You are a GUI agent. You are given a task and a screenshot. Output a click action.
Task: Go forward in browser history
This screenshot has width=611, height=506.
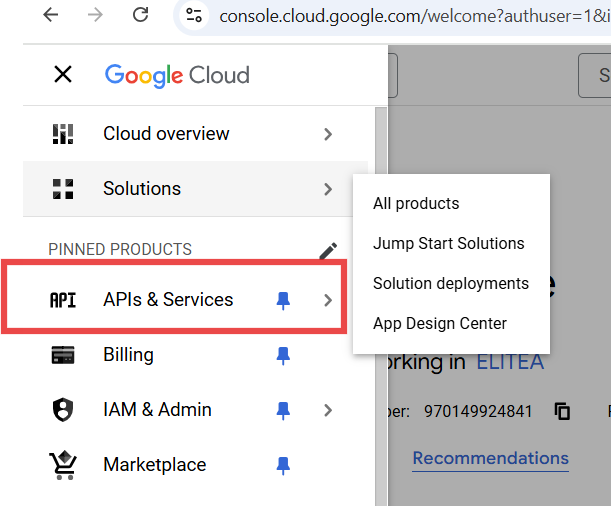coord(95,15)
